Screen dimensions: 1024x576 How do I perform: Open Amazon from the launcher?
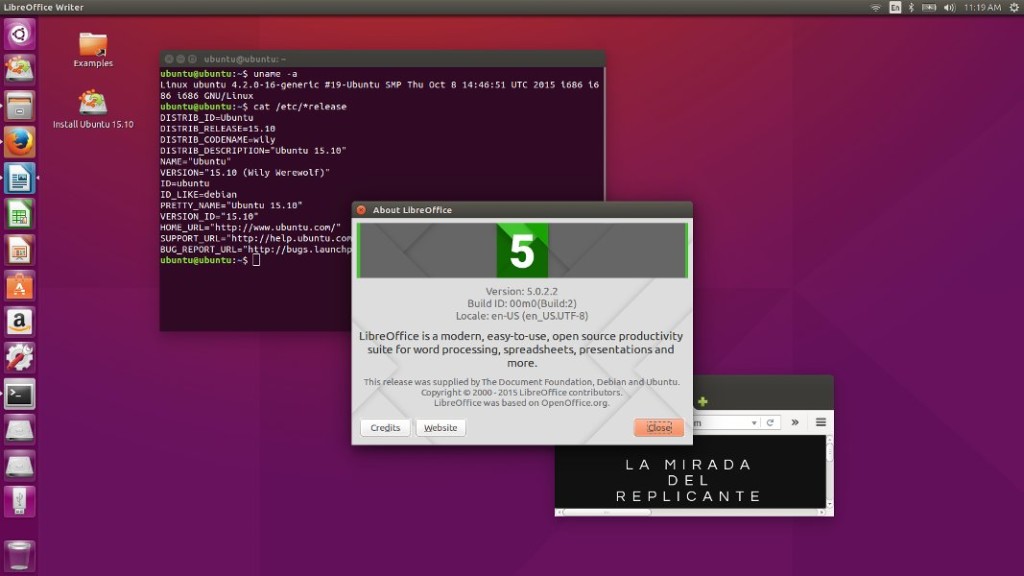(19, 321)
